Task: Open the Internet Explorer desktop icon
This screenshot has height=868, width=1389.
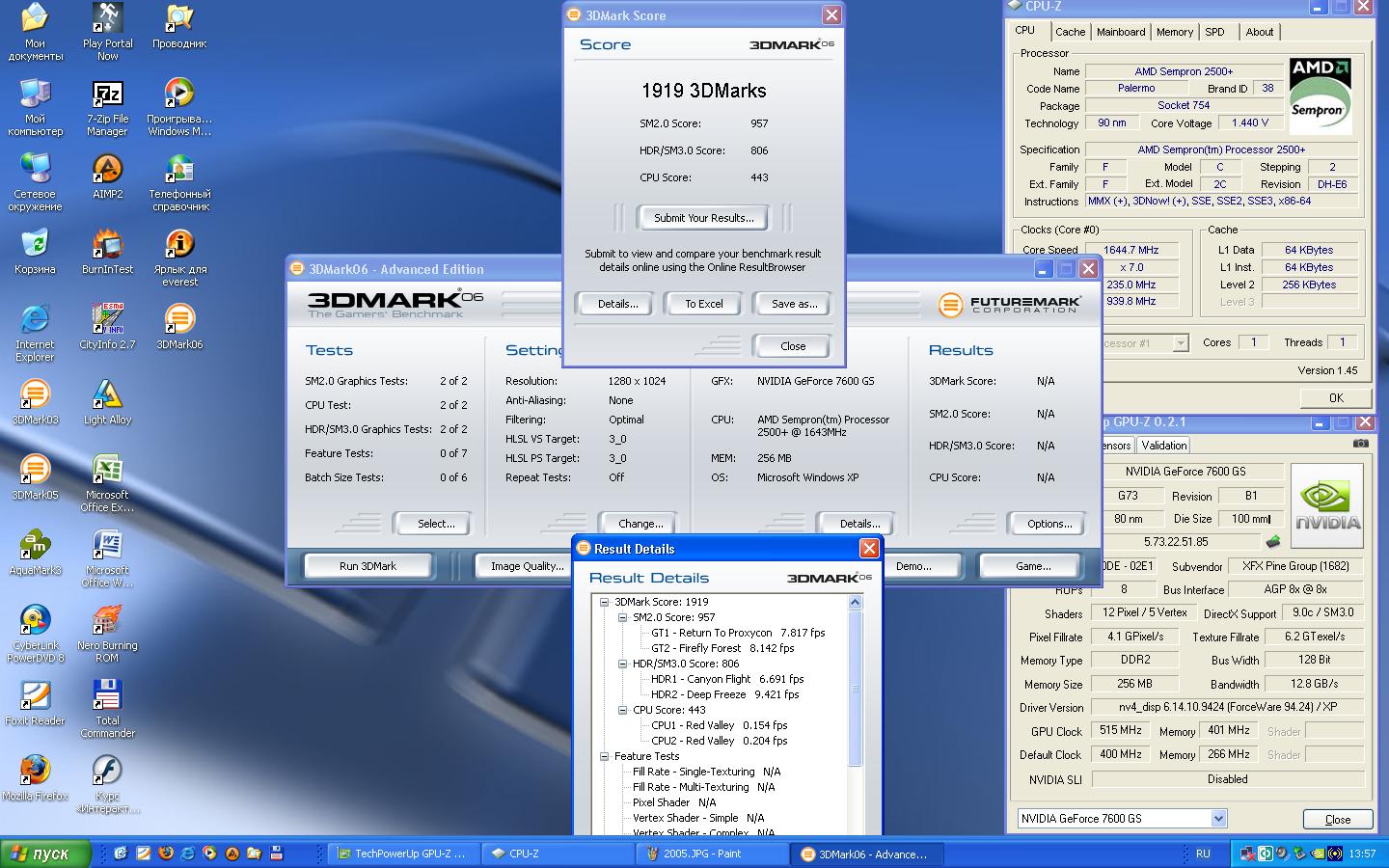Action: (35, 333)
